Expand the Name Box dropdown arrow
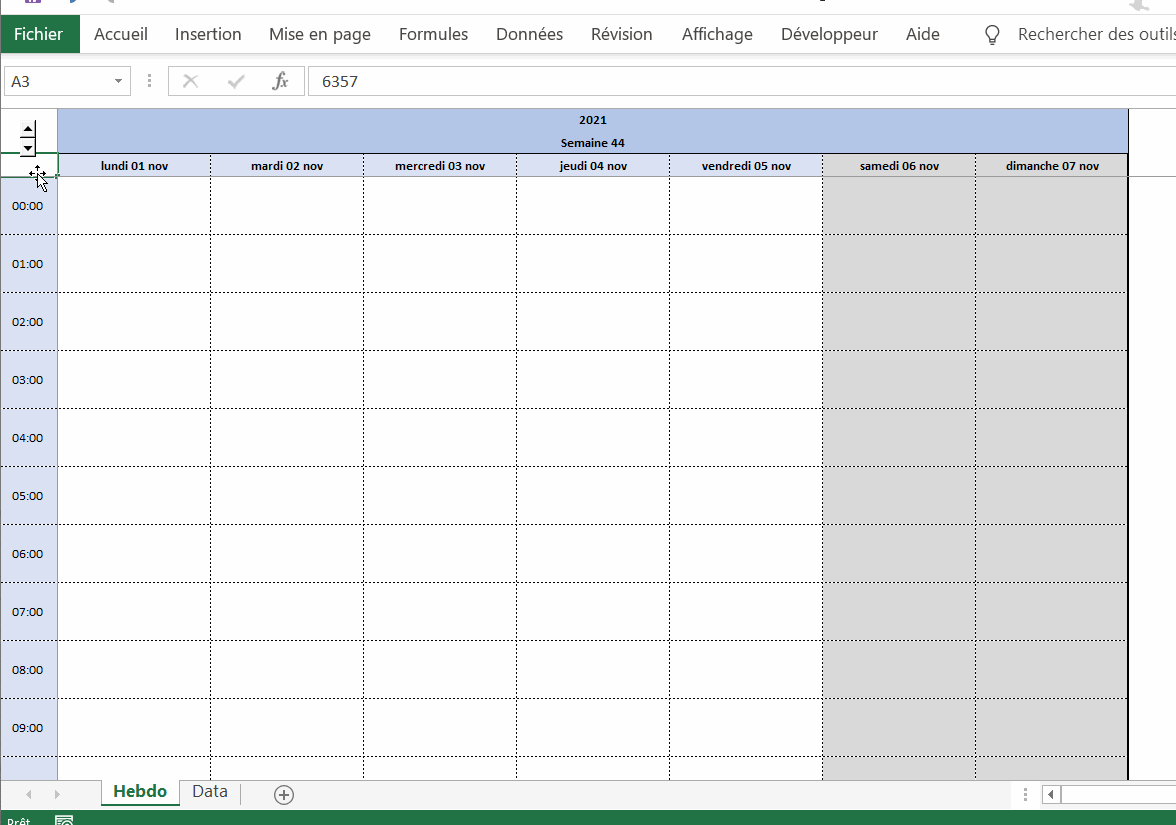This screenshot has width=1176, height=825. coord(119,82)
